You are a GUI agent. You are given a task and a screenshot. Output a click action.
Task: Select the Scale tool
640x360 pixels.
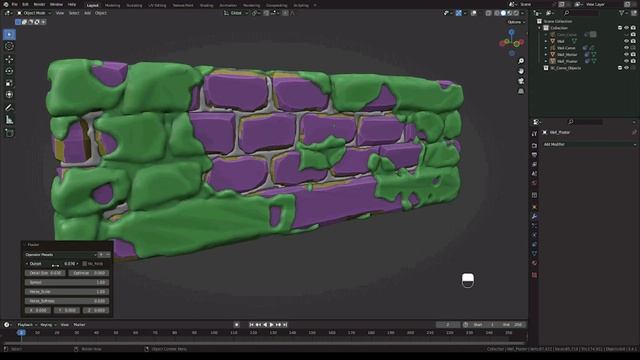coord(9,83)
